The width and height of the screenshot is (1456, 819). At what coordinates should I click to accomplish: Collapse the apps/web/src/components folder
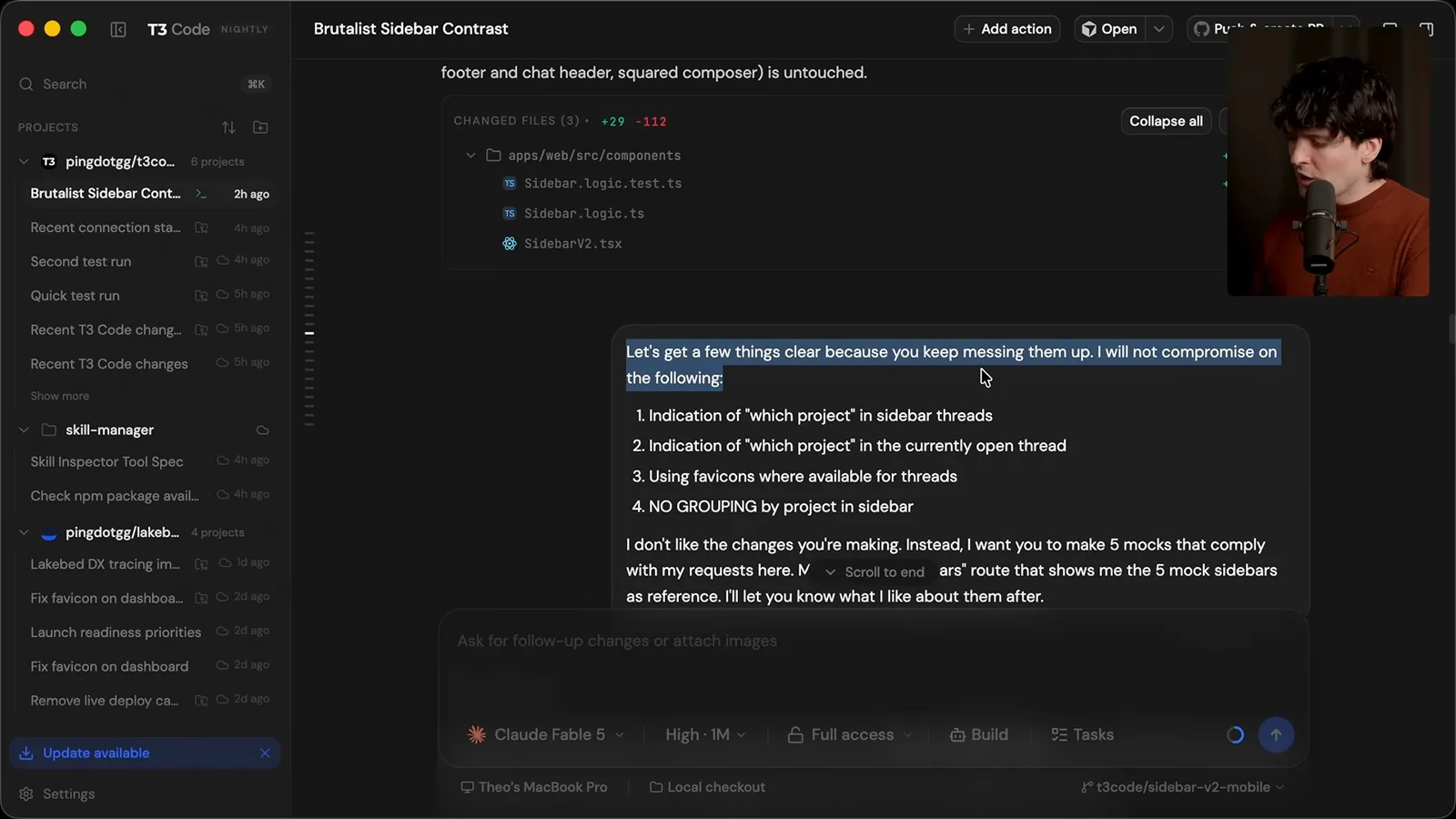point(470,156)
